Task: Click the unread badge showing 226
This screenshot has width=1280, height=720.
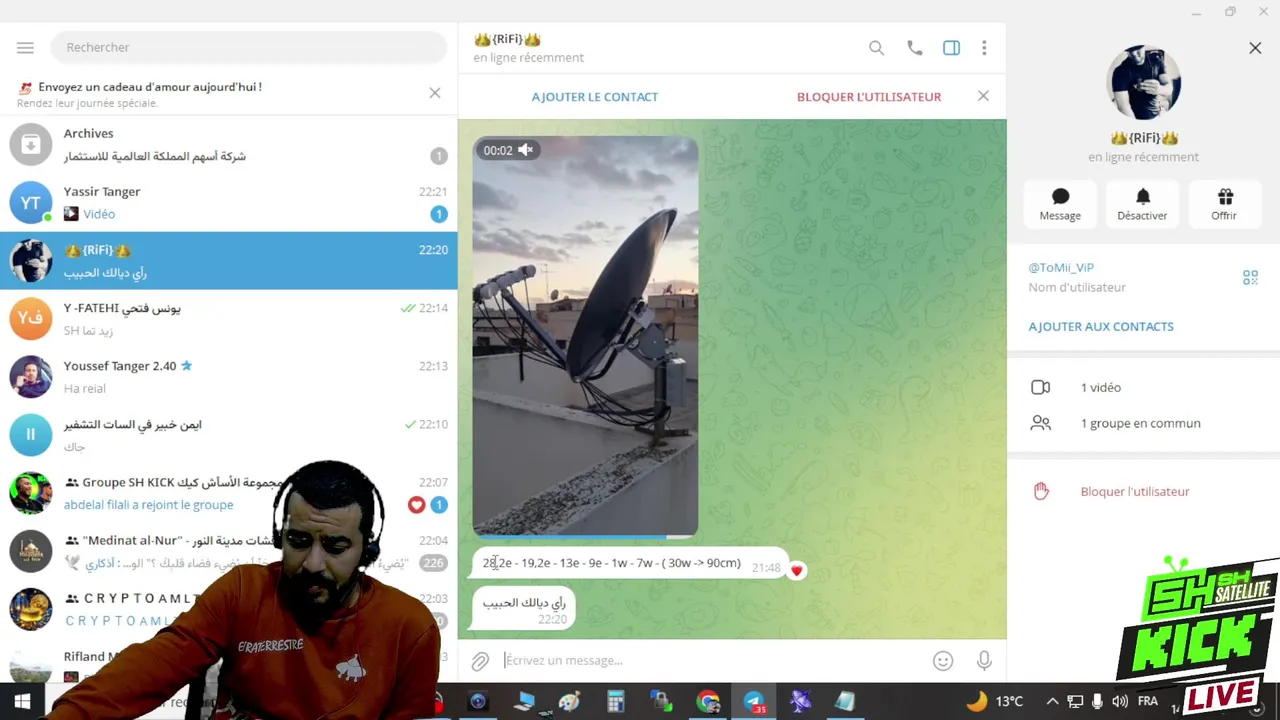Action: tap(433, 563)
